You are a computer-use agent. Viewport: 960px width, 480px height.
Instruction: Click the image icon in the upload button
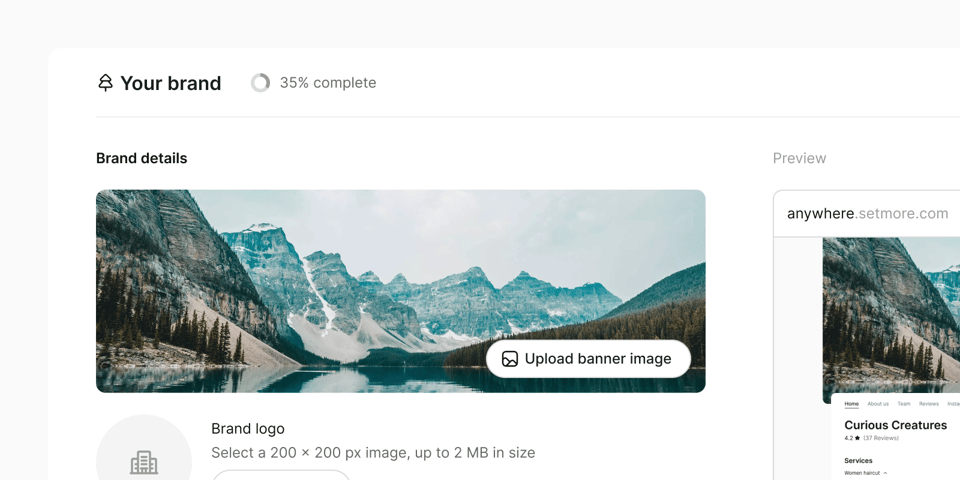tap(510, 359)
